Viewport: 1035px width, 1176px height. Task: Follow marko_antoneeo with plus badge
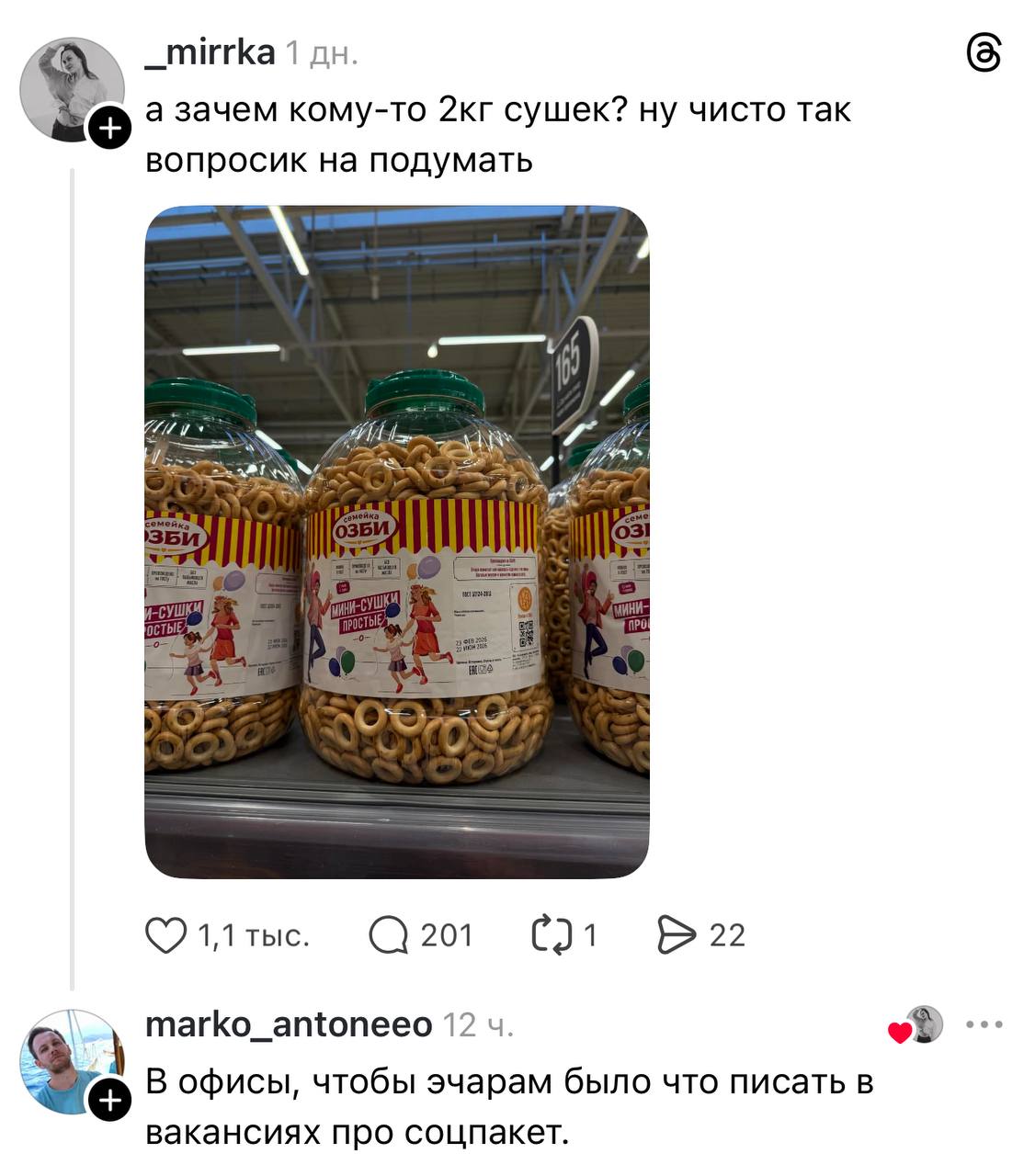(x=109, y=1099)
